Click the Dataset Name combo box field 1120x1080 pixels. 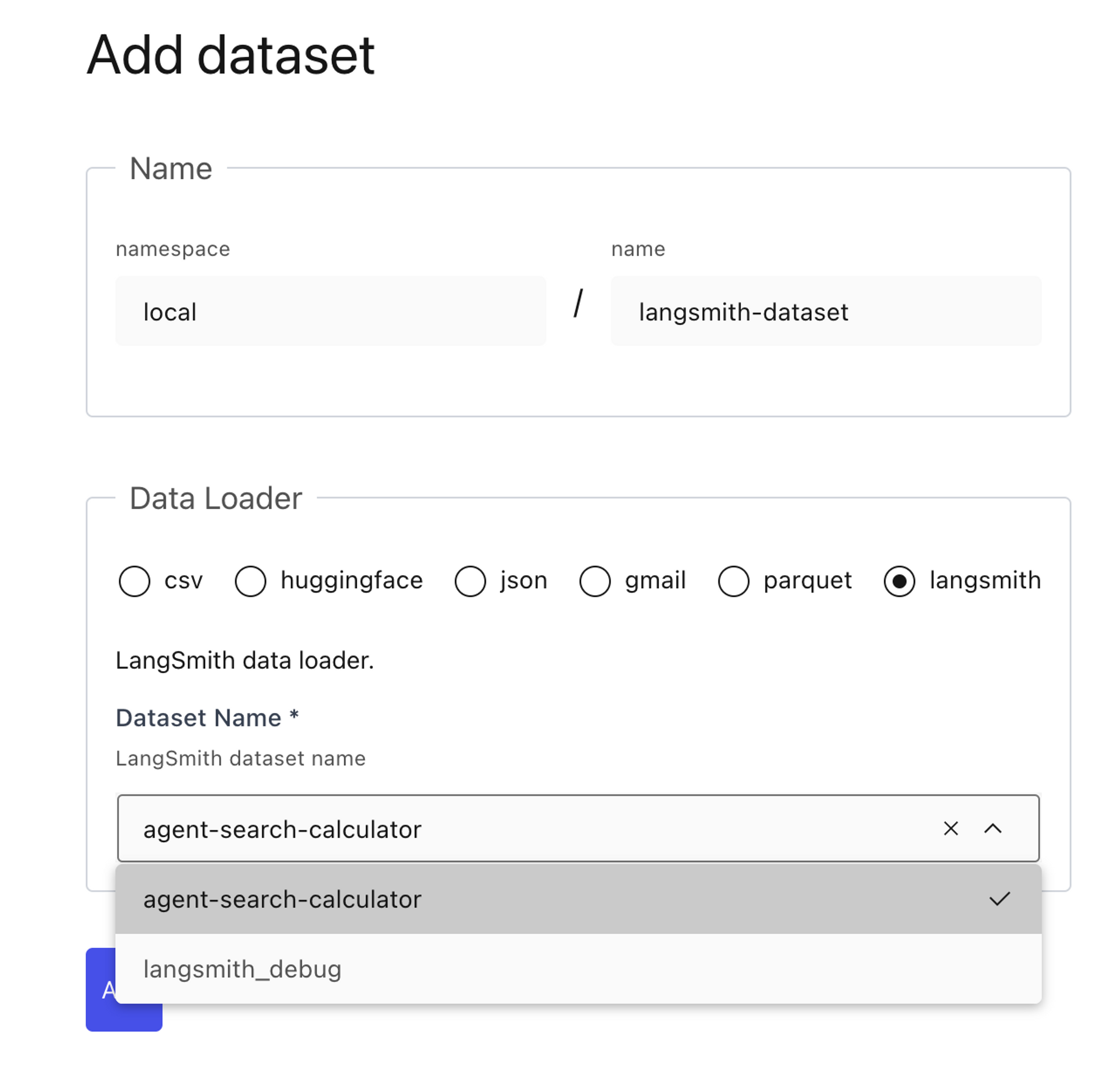(514, 828)
